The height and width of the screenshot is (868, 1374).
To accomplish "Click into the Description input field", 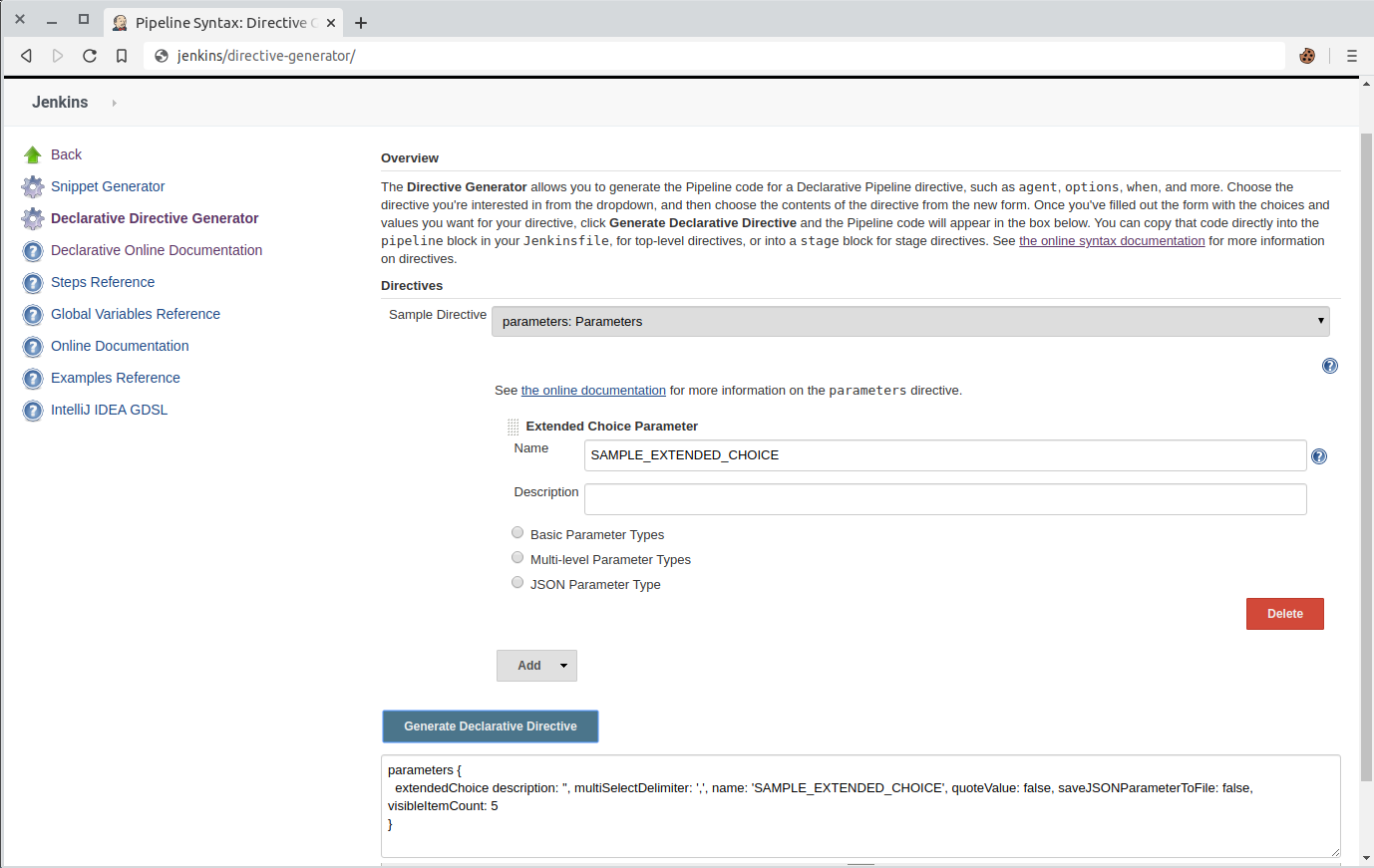I will tap(945, 499).
